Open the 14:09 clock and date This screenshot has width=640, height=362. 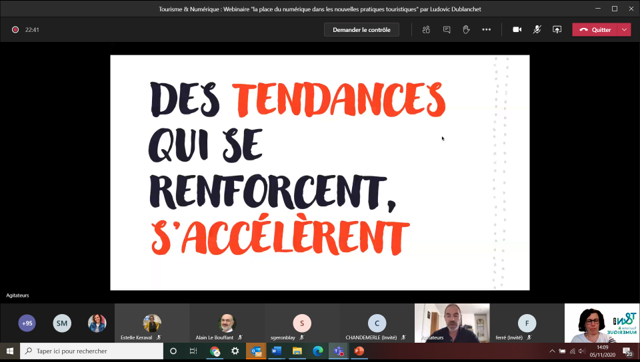tap(602, 351)
